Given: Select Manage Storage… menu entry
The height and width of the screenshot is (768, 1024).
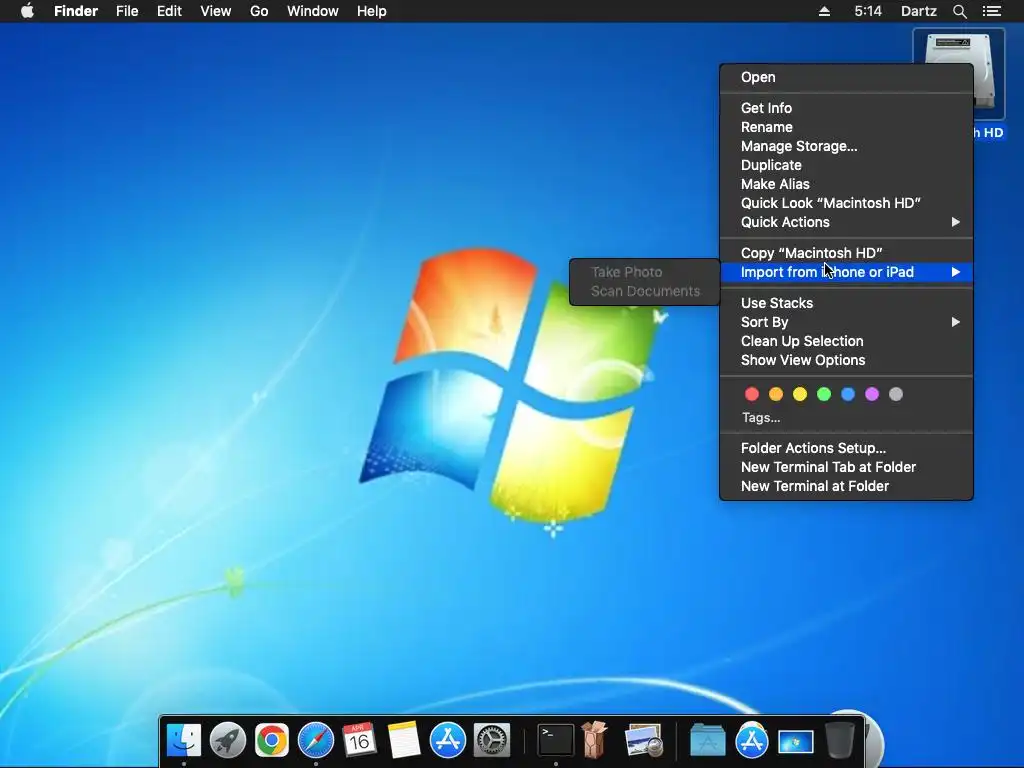Looking at the screenshot, I should (846, 146).
